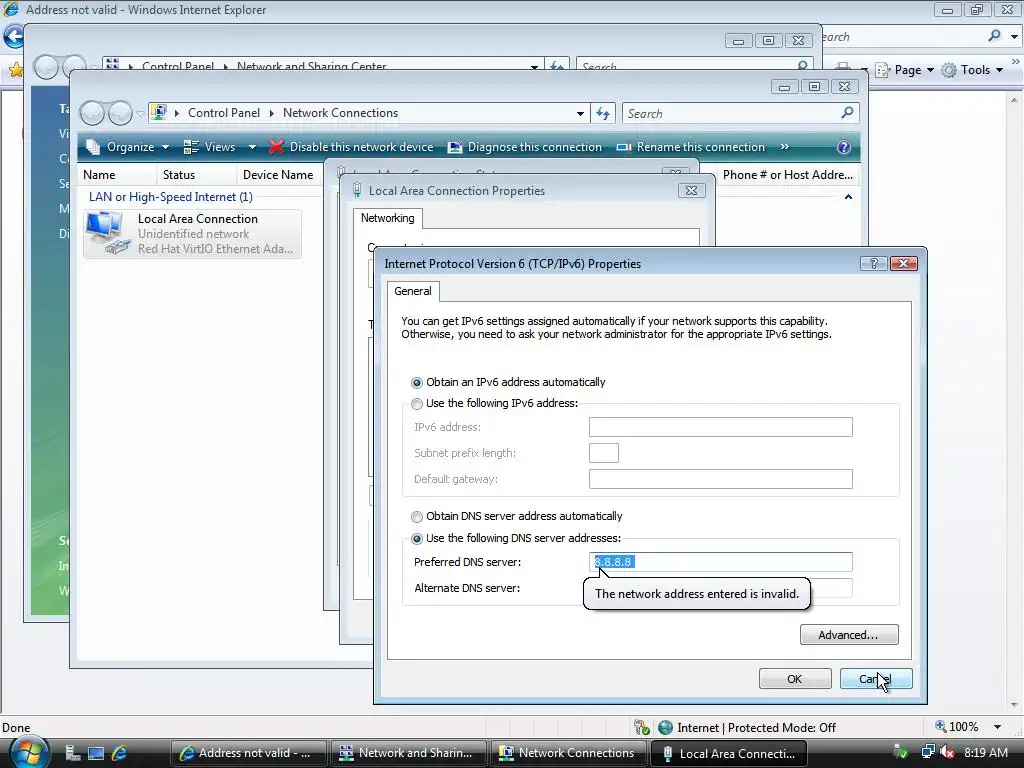Click the Internet Explorer search magnifier
The width and height of the screenshot is (1024, 768).
[994, 36]
